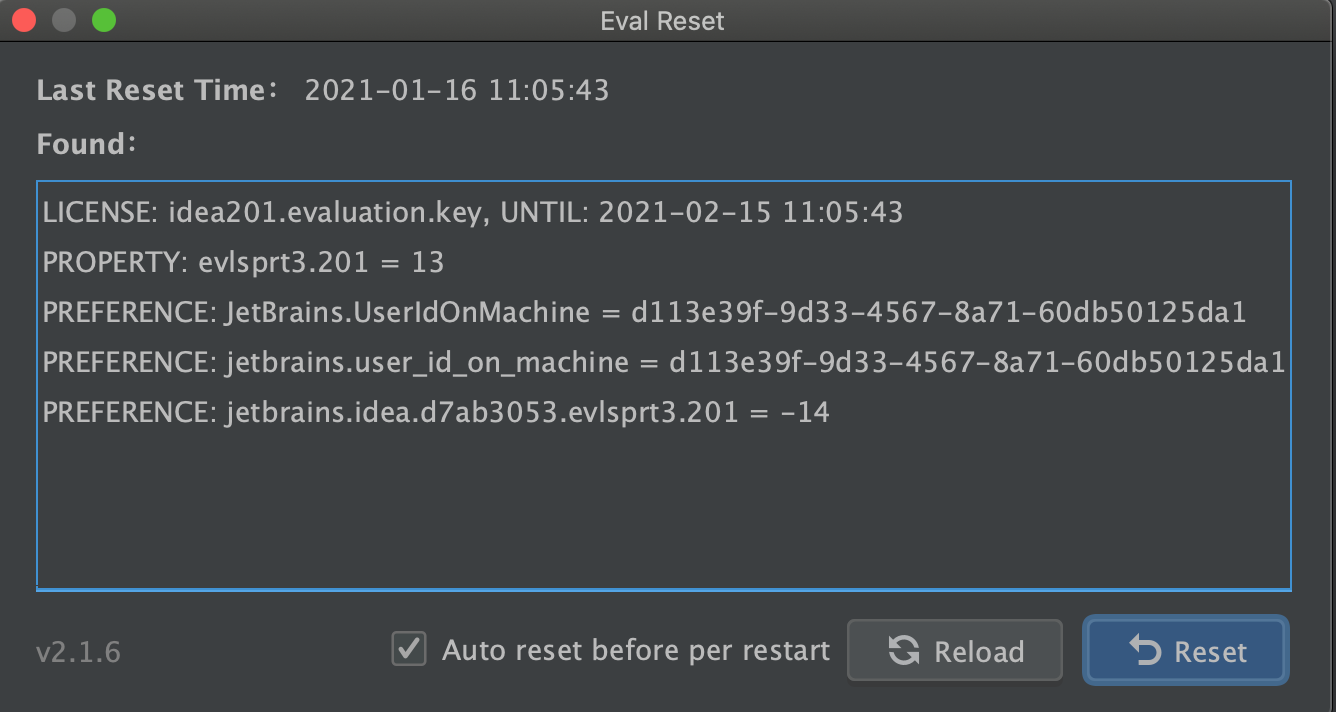This screenshot has height=712, width=1336.
Task: Click the 2021-01-16 11:05:43 timestamp
Action: pyautogui.click(x=457, y=91)
